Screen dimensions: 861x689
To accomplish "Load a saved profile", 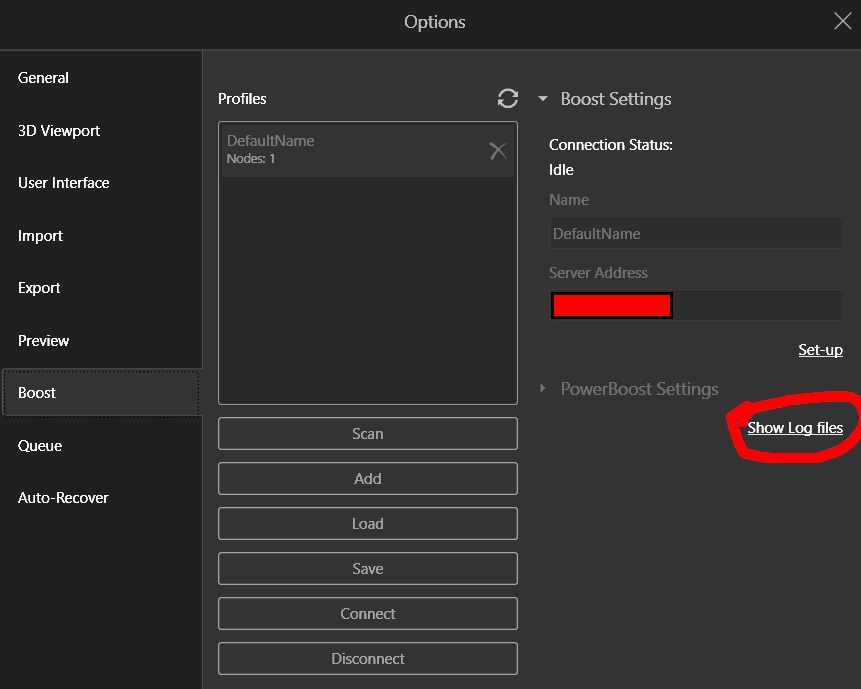I will (x=367, y=524).
